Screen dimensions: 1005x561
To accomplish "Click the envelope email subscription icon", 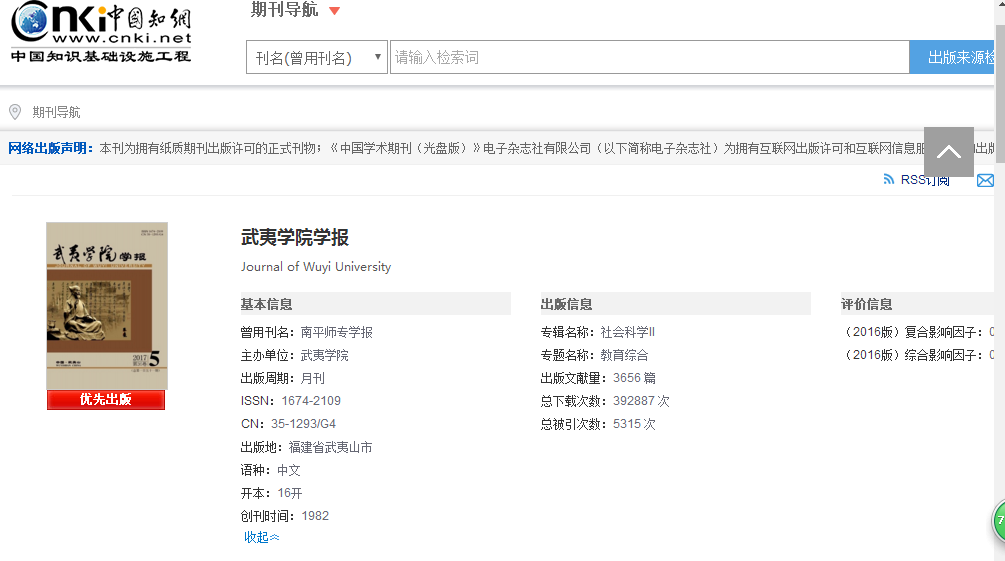I will [985, 181].
